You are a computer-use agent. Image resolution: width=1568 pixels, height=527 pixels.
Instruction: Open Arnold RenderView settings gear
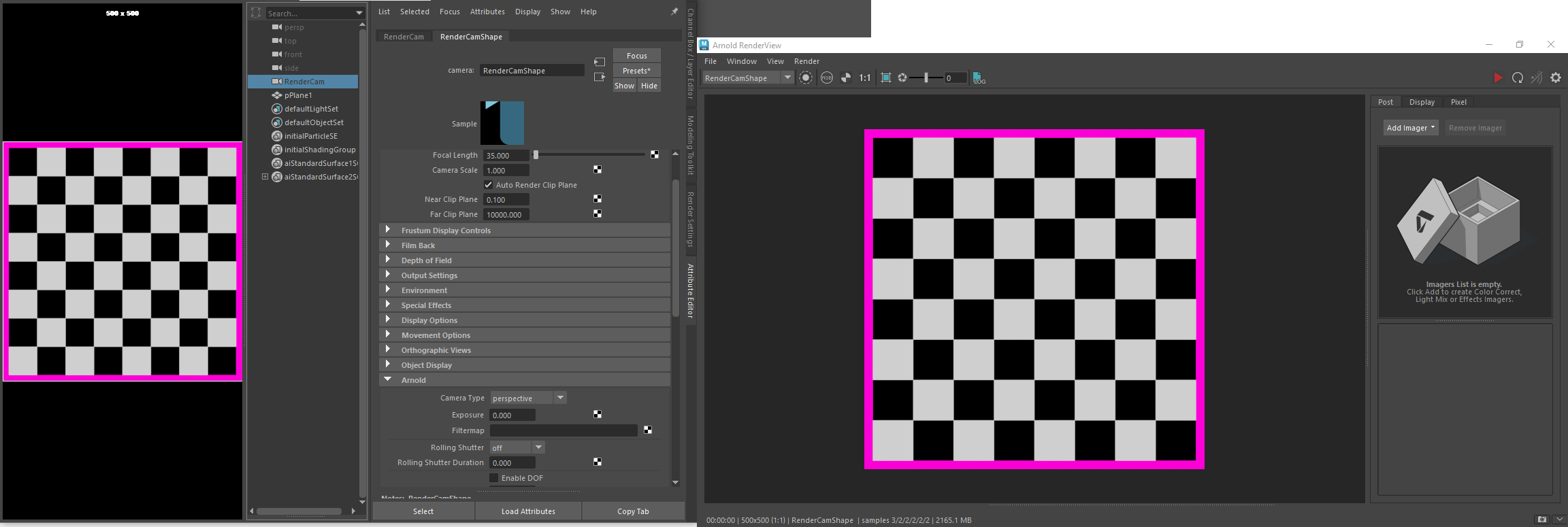pyautogui.click(x=1556, y=78)
